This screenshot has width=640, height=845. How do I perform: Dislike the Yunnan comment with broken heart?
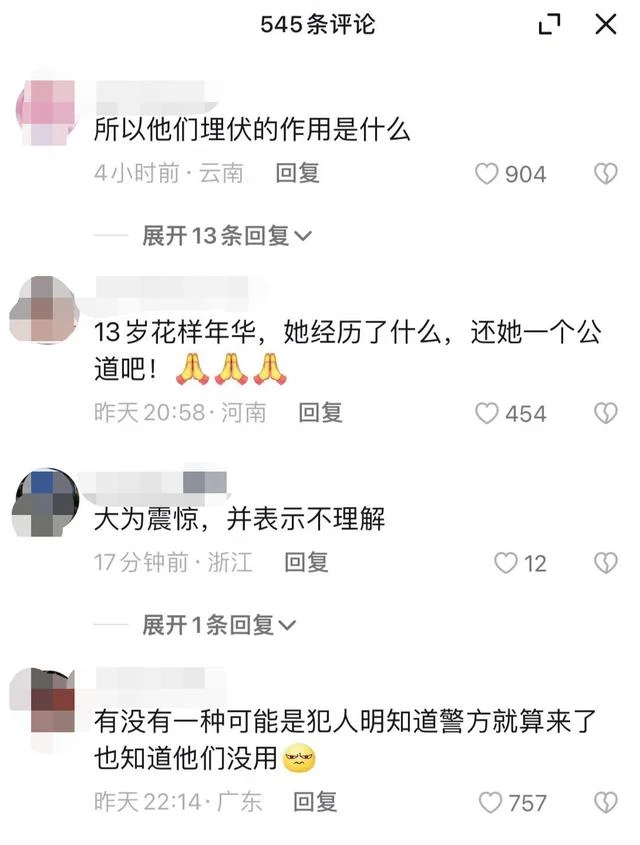pyautogui.click(x=606, y=174)
